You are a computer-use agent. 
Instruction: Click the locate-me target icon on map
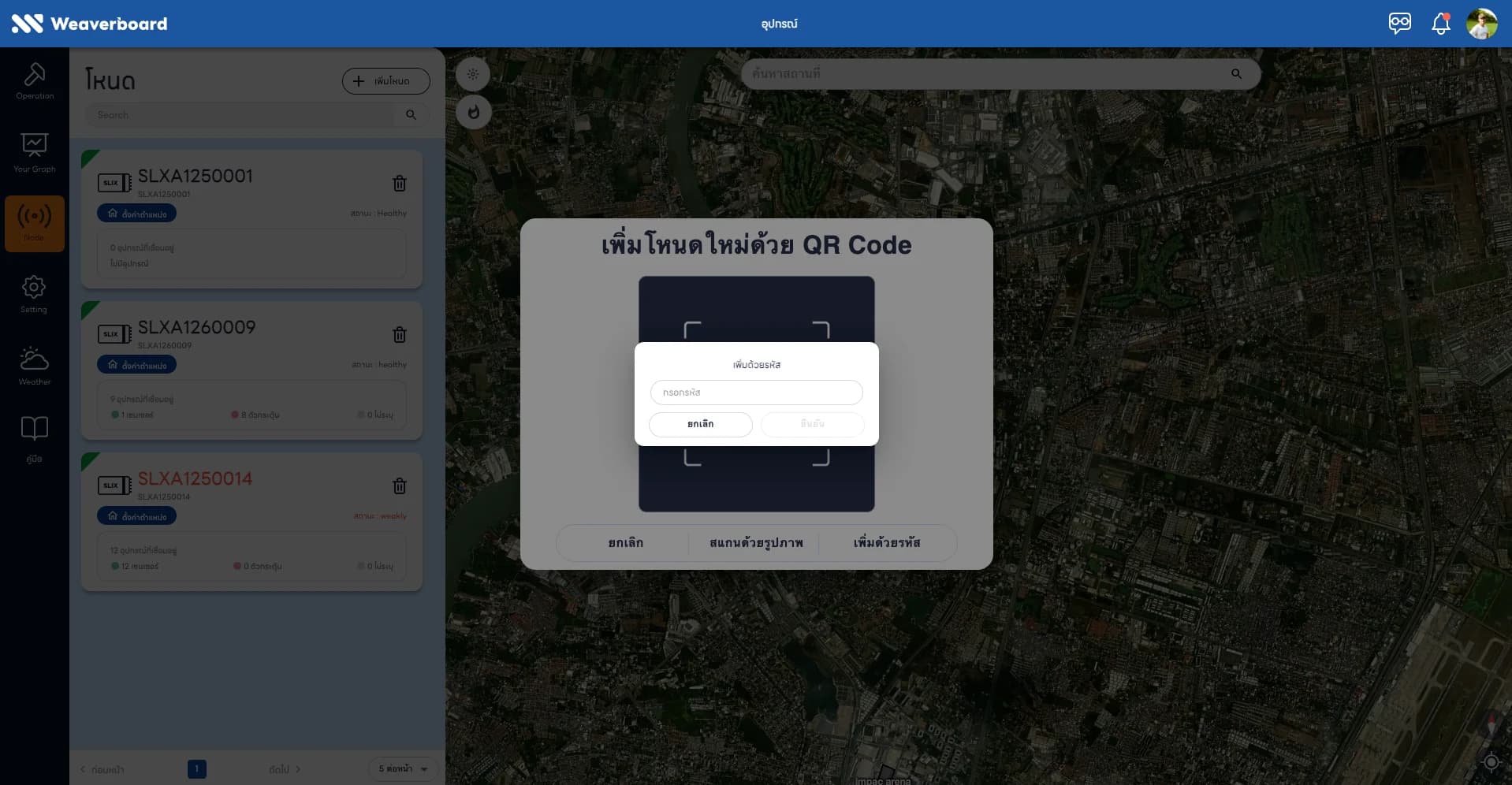[x=1491, y=761]
